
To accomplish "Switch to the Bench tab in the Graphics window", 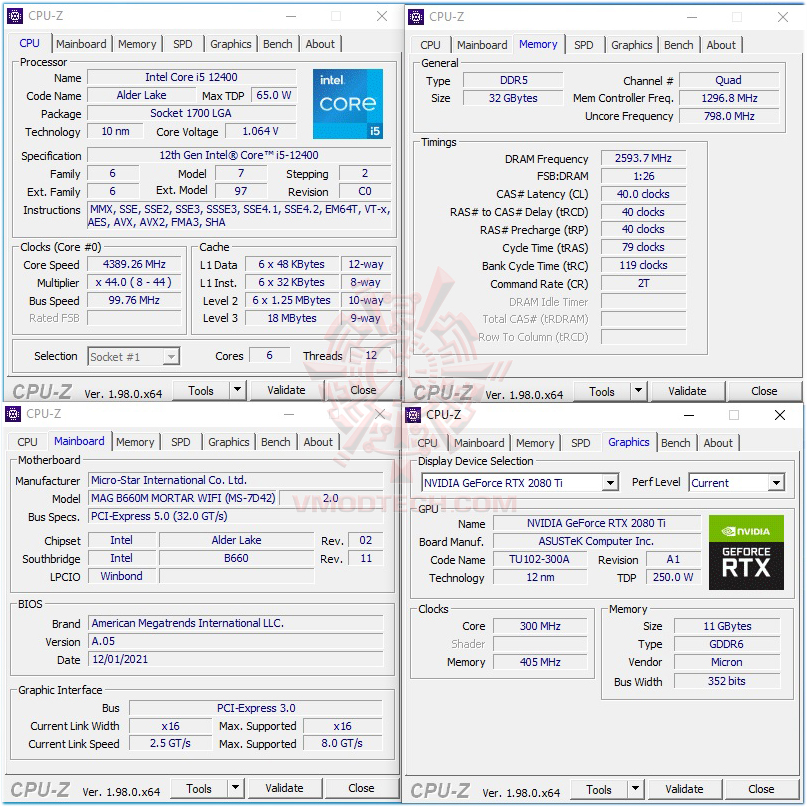I will coord(676,442).
